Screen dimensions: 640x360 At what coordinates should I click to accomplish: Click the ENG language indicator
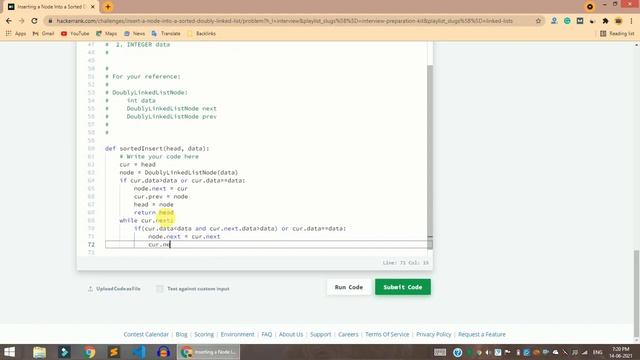(x=598, y=352)
